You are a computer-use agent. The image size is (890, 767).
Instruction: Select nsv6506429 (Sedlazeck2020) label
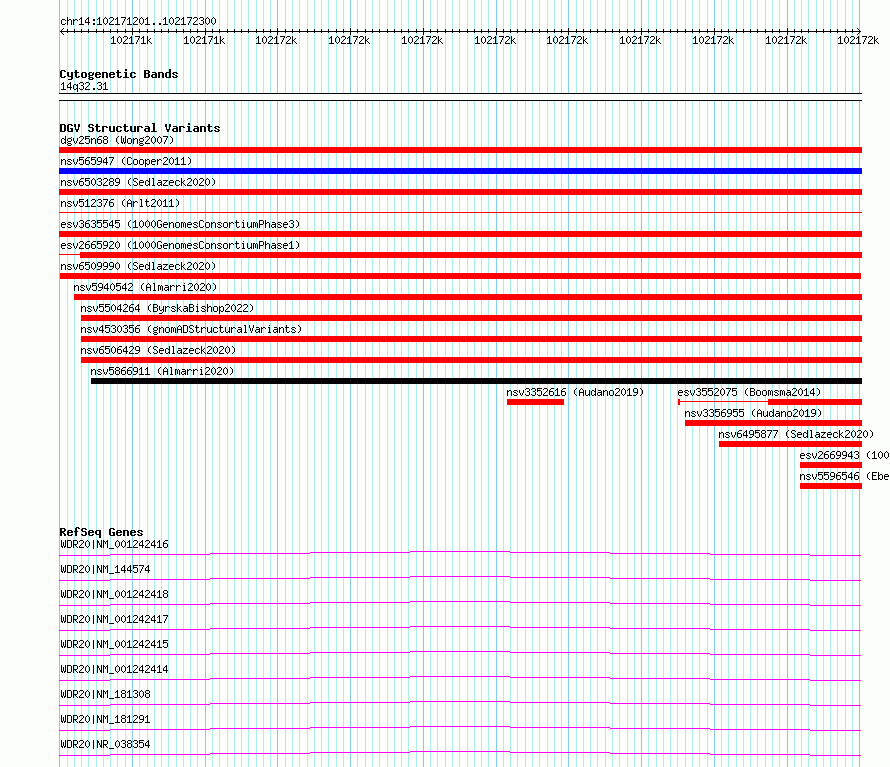[158, 350]
